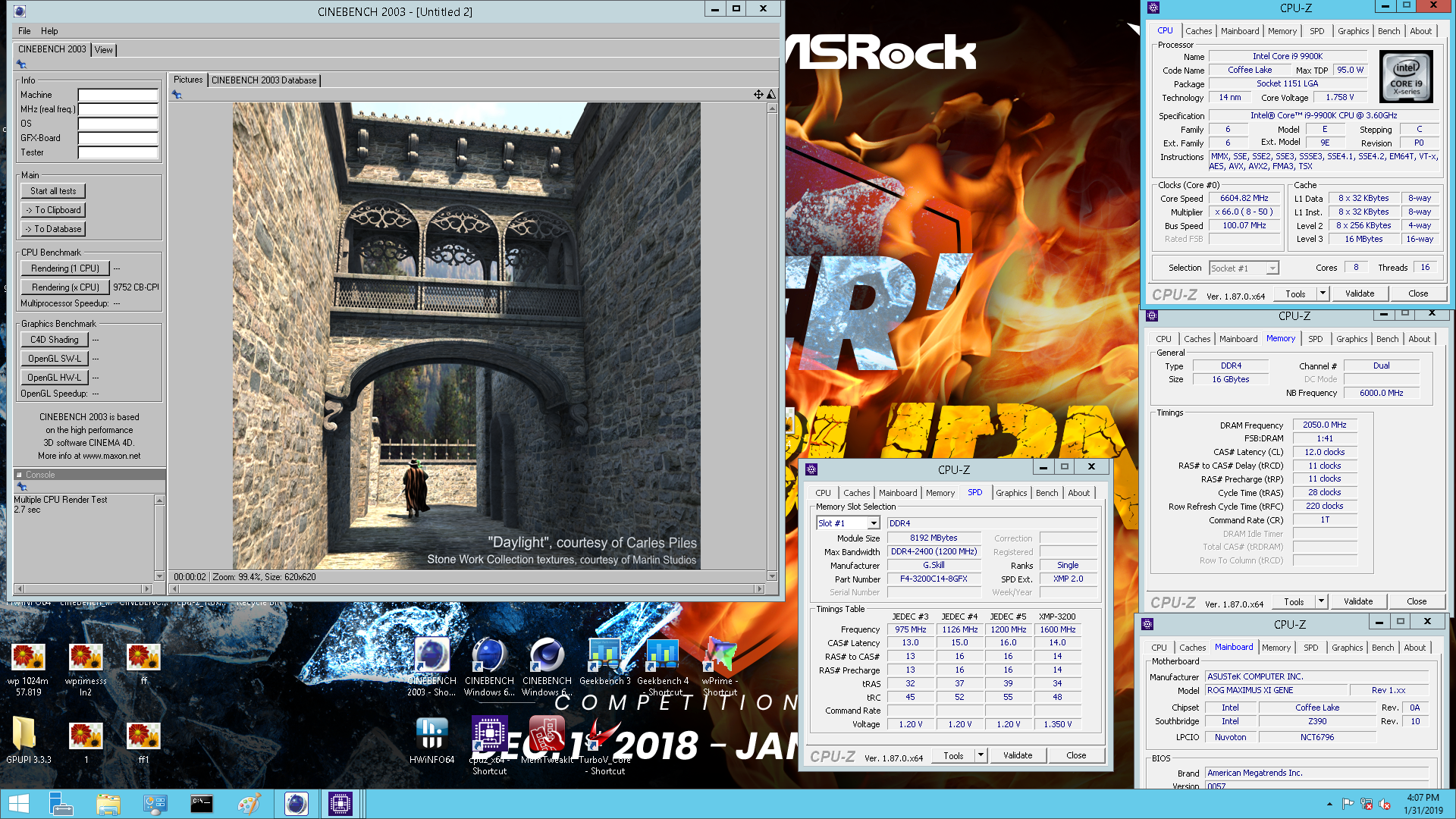
Task: Switch to CPU-Z in the taskbar
Action: [340, 804]
